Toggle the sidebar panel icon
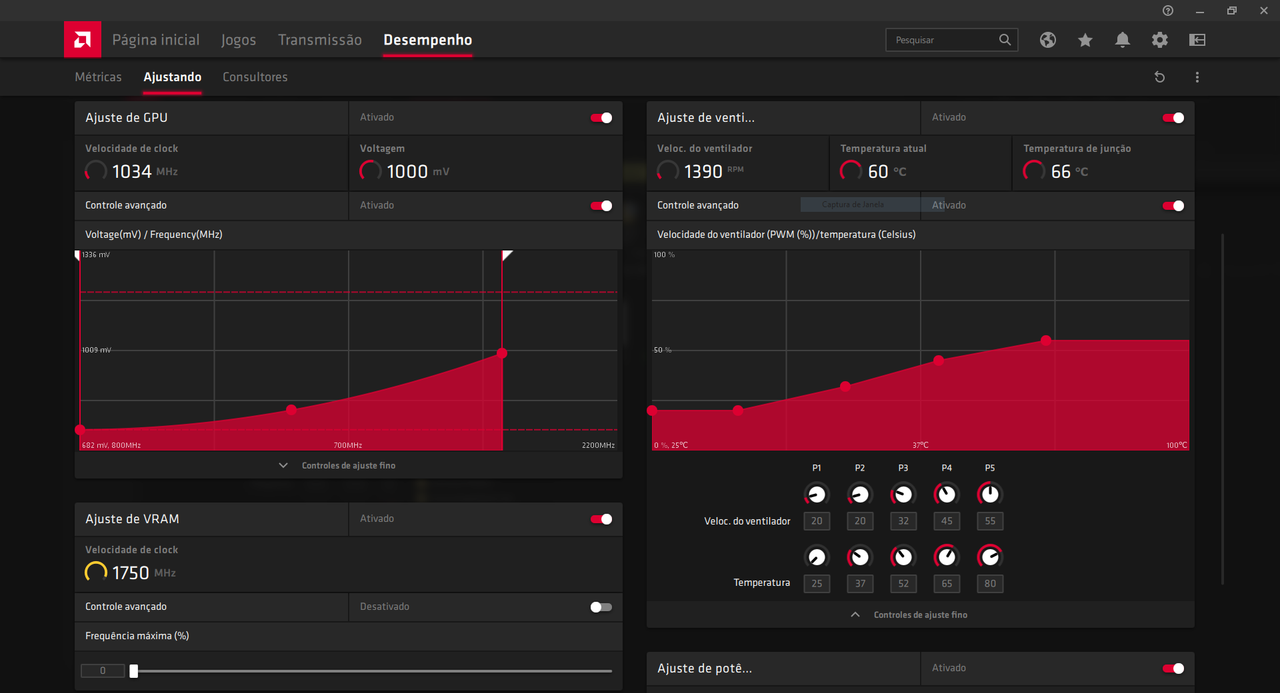The image size is (1280, 693). (1197, 40)
